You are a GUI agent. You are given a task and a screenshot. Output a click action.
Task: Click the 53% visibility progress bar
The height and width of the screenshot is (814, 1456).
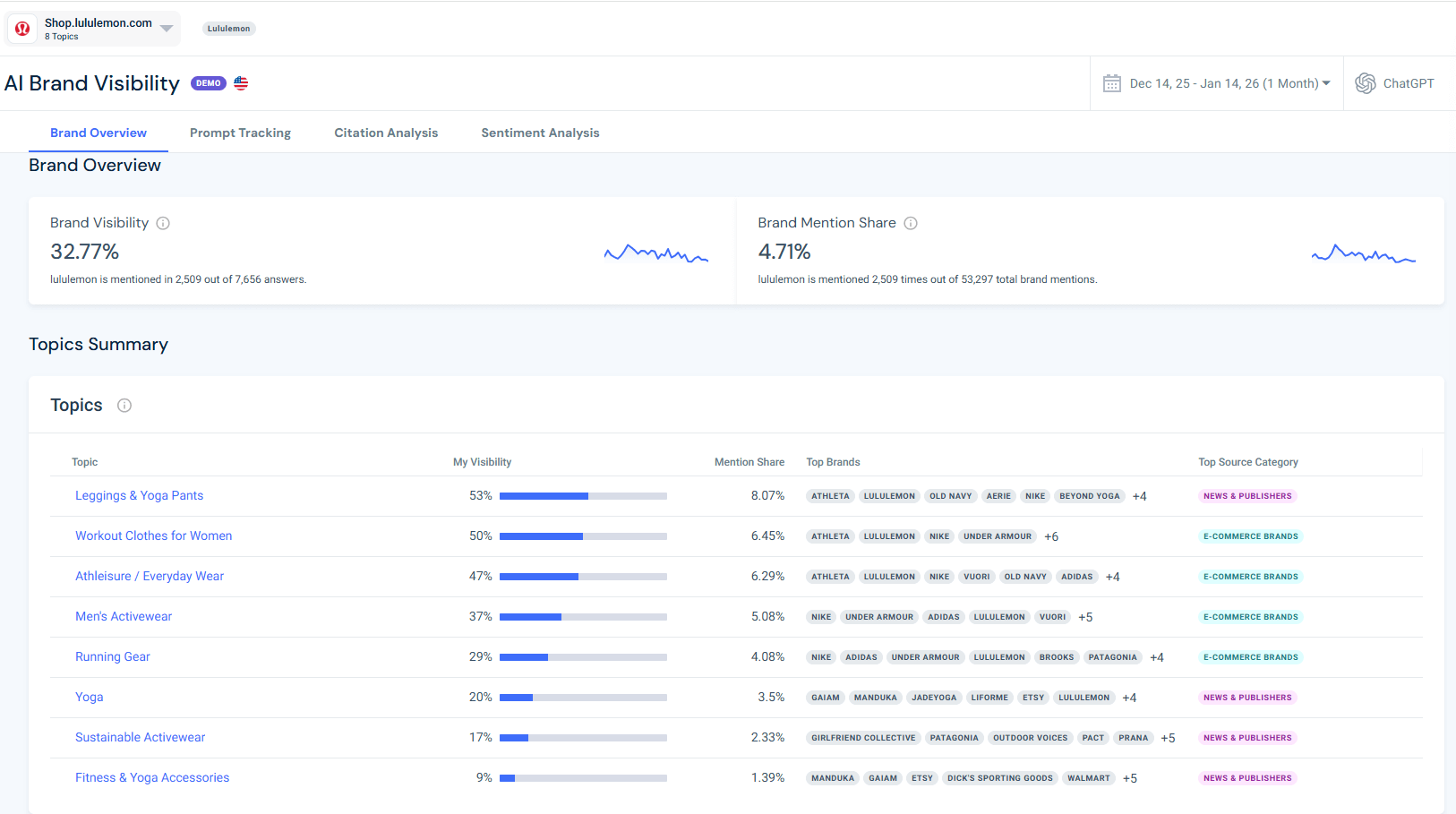[x=583, y=495]
